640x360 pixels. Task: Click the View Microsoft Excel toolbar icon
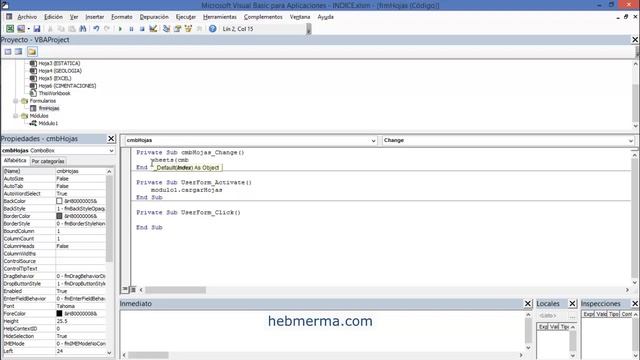(x=10, y=29)
